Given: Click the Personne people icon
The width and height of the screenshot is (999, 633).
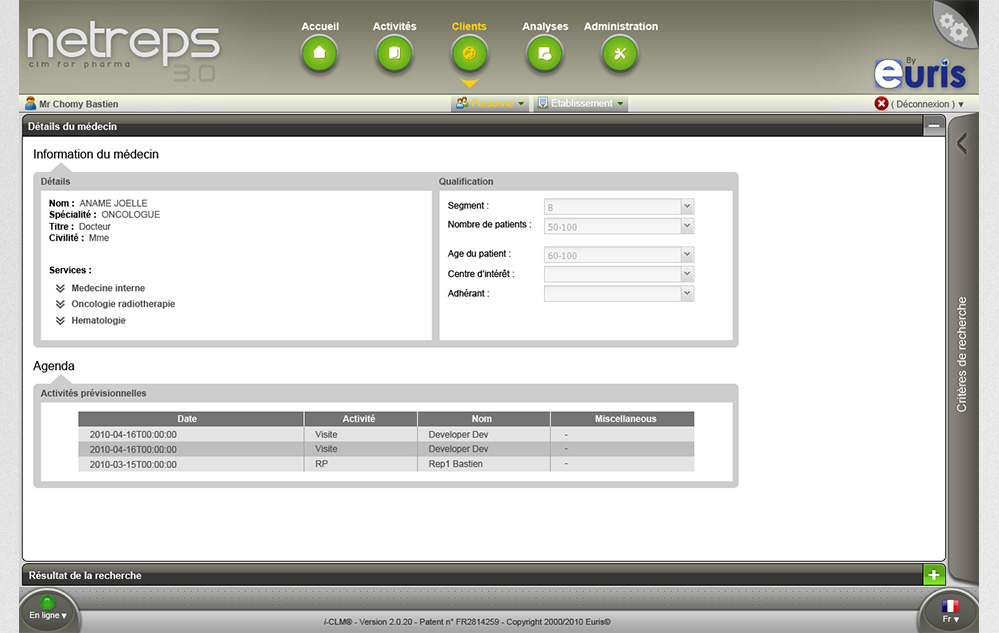Looking at the screenshot, I should [462, 103].
